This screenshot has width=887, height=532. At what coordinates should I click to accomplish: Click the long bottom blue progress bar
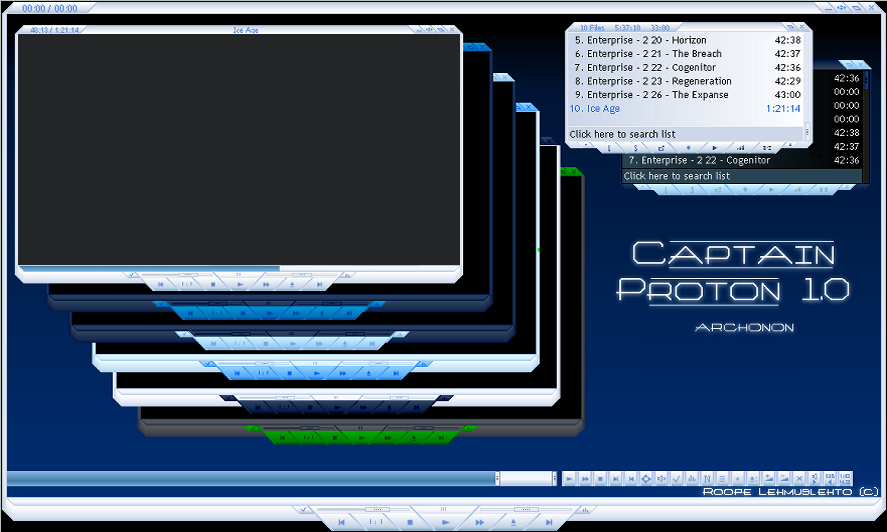coord(252,478)
